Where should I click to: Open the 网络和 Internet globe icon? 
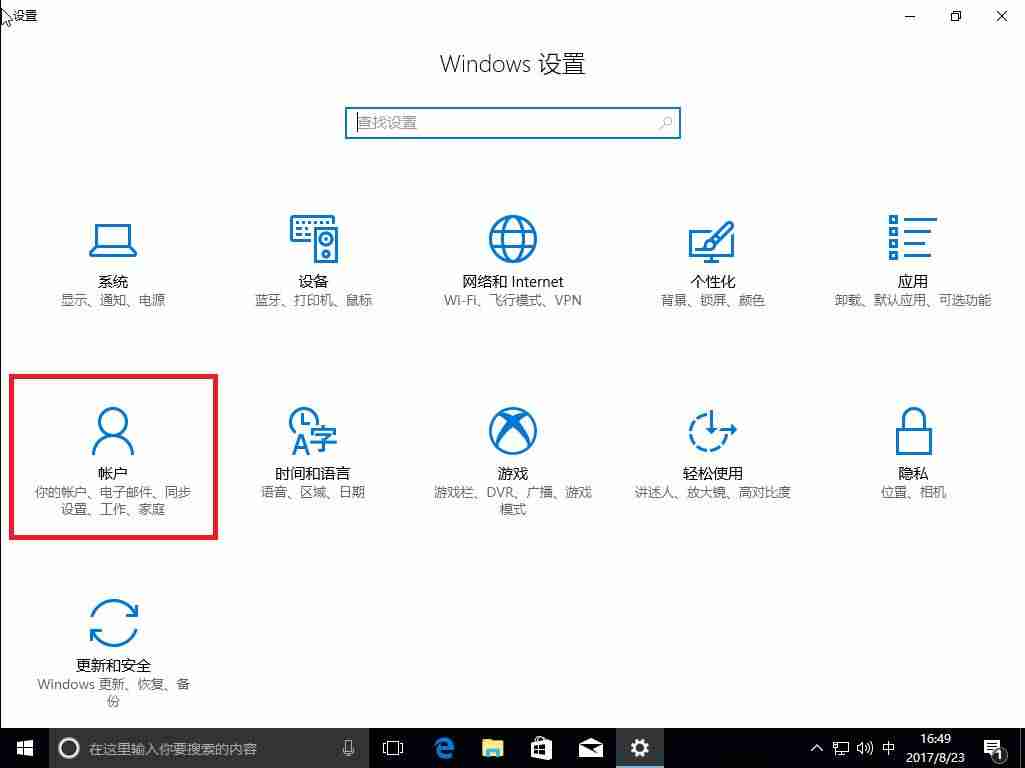click(x=512, y=239)
